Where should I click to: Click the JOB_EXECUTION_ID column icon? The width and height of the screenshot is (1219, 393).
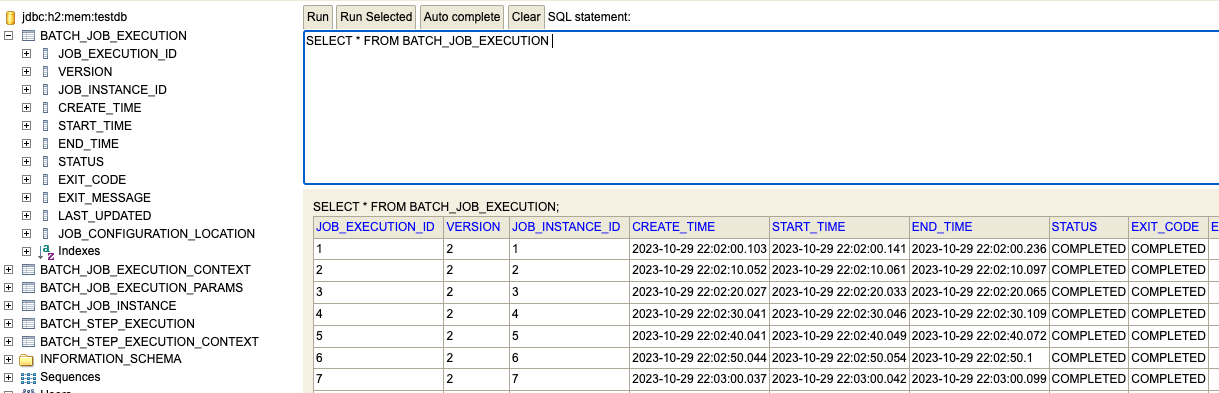(45, 54)
